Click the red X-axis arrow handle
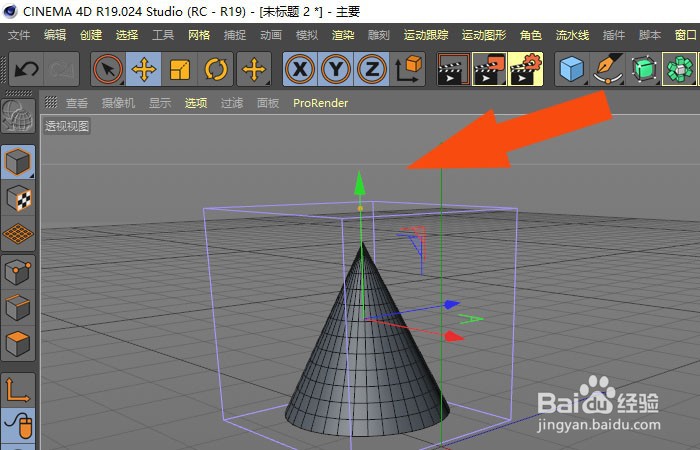The width and height of the screenshot is (700, 450). pos(454,336)
